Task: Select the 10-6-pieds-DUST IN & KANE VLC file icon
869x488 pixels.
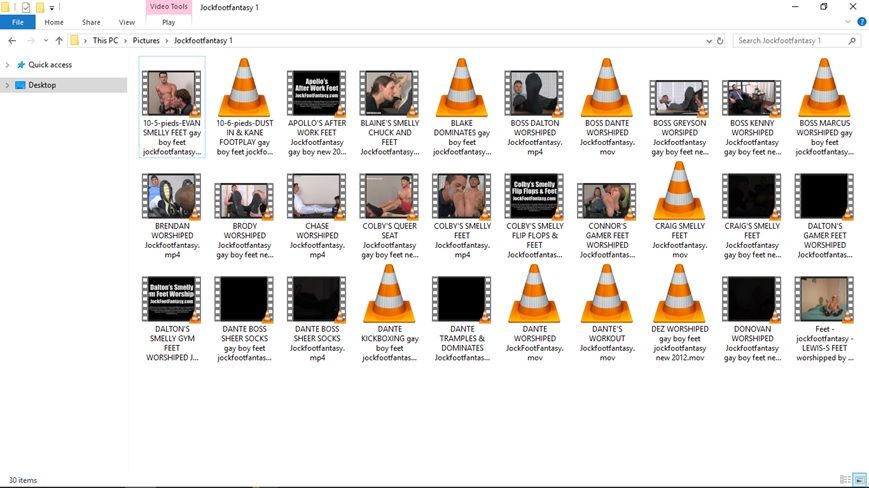Action: click(244, 88)
